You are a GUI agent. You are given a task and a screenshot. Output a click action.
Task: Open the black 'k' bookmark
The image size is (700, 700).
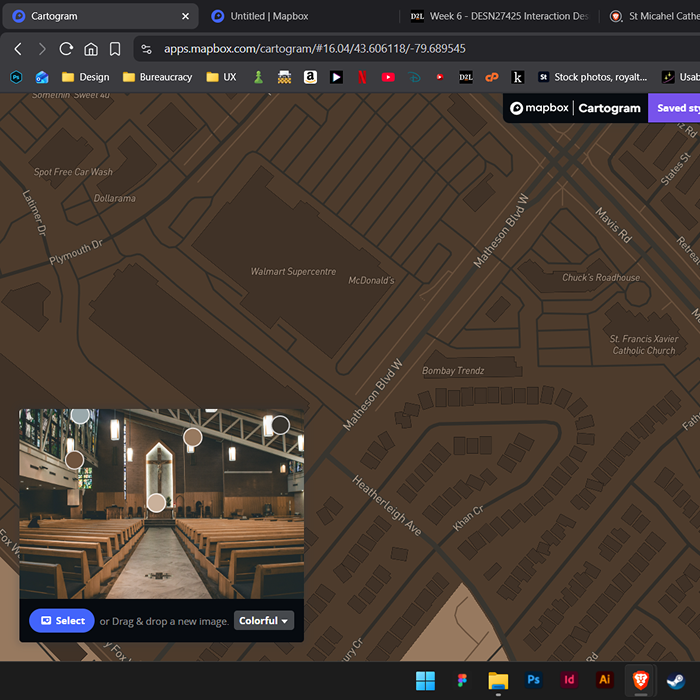pos(517,77)
